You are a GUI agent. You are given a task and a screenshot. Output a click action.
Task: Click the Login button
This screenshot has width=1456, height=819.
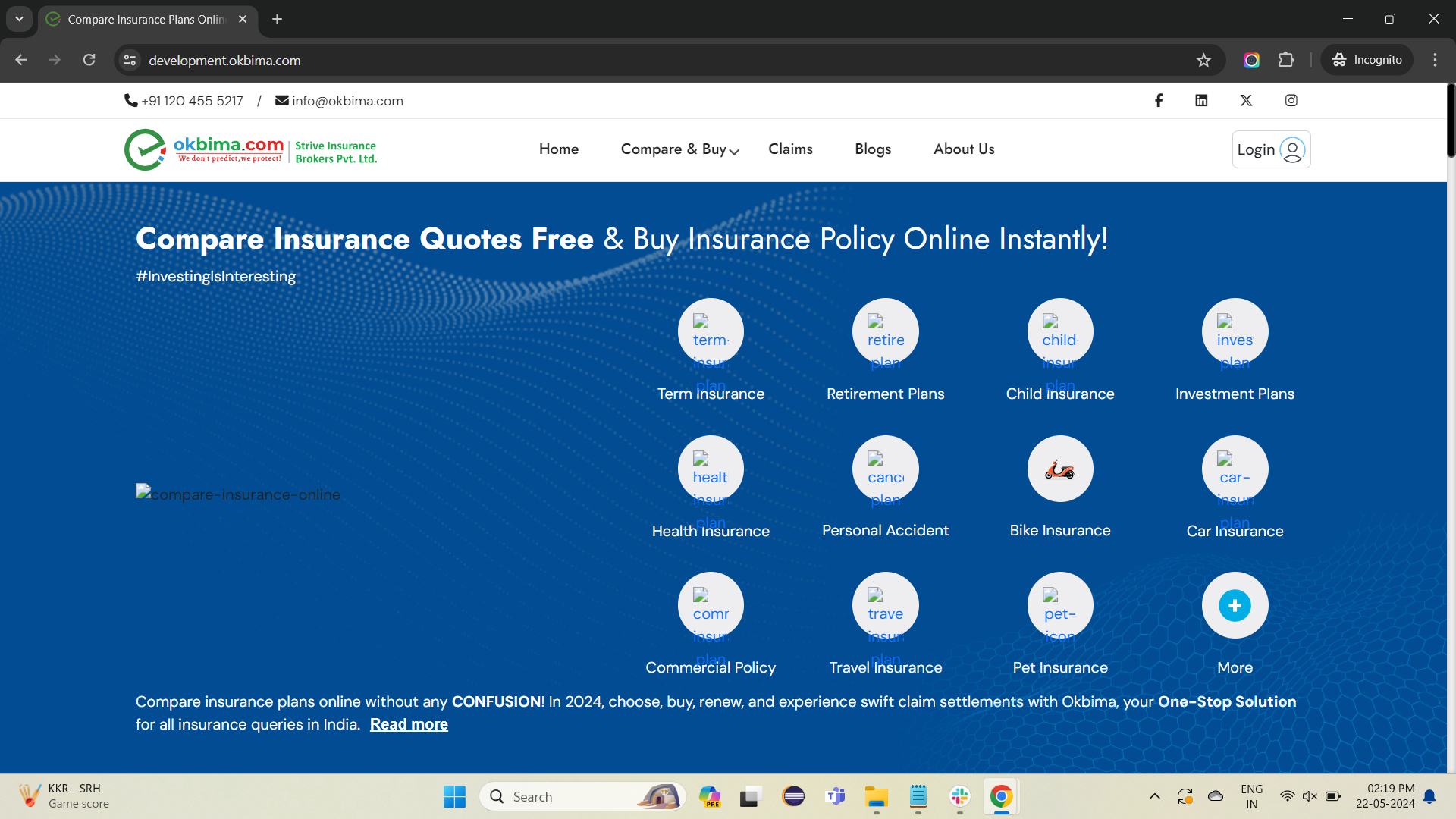(1271, 149)
